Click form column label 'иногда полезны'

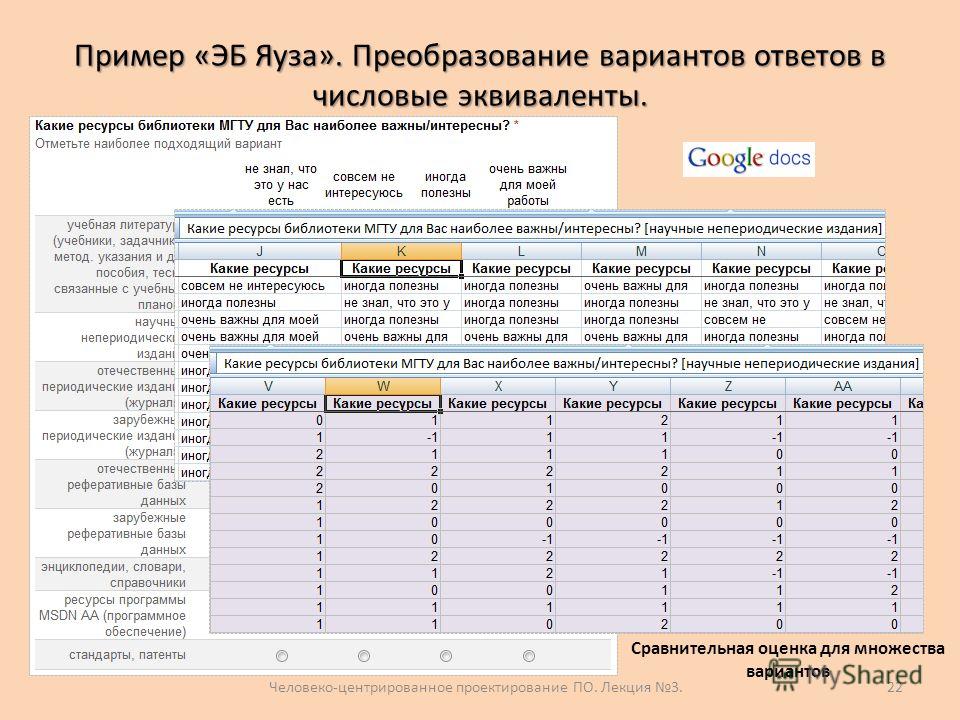446,184
